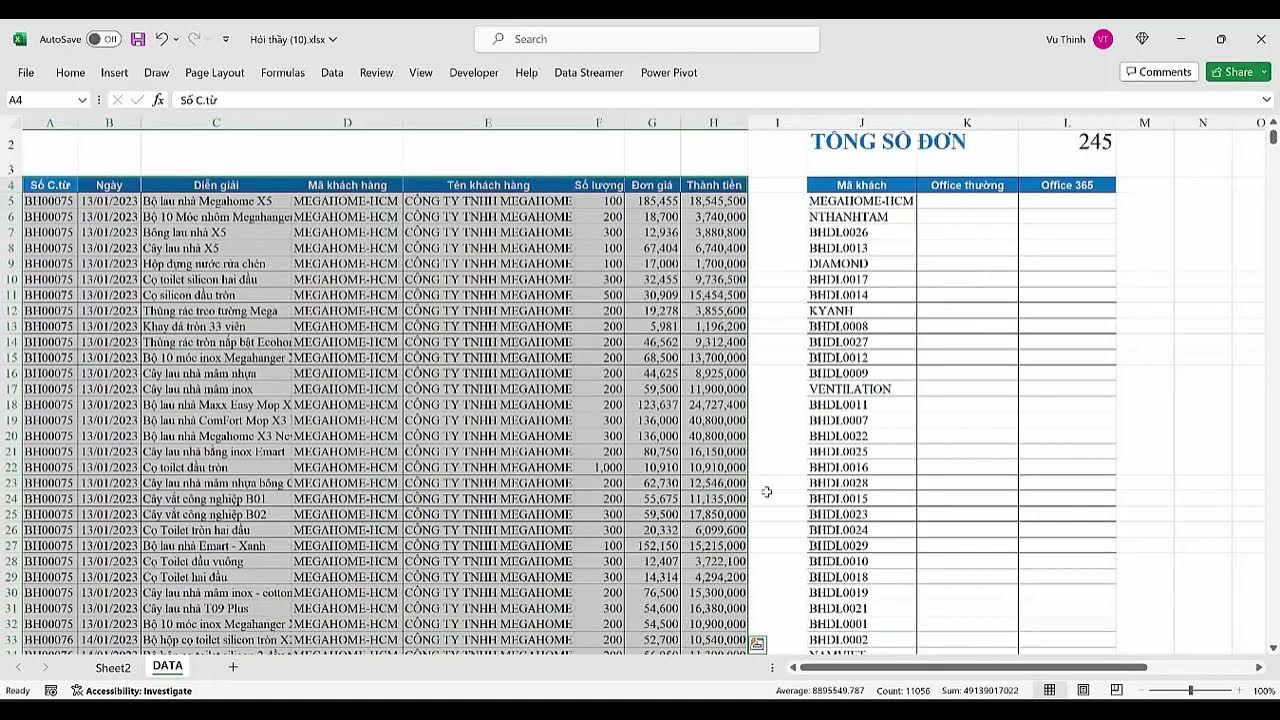Click the 100% zoom level
This screenshot has width=1280, height=720.
[x=1264, y=691]
